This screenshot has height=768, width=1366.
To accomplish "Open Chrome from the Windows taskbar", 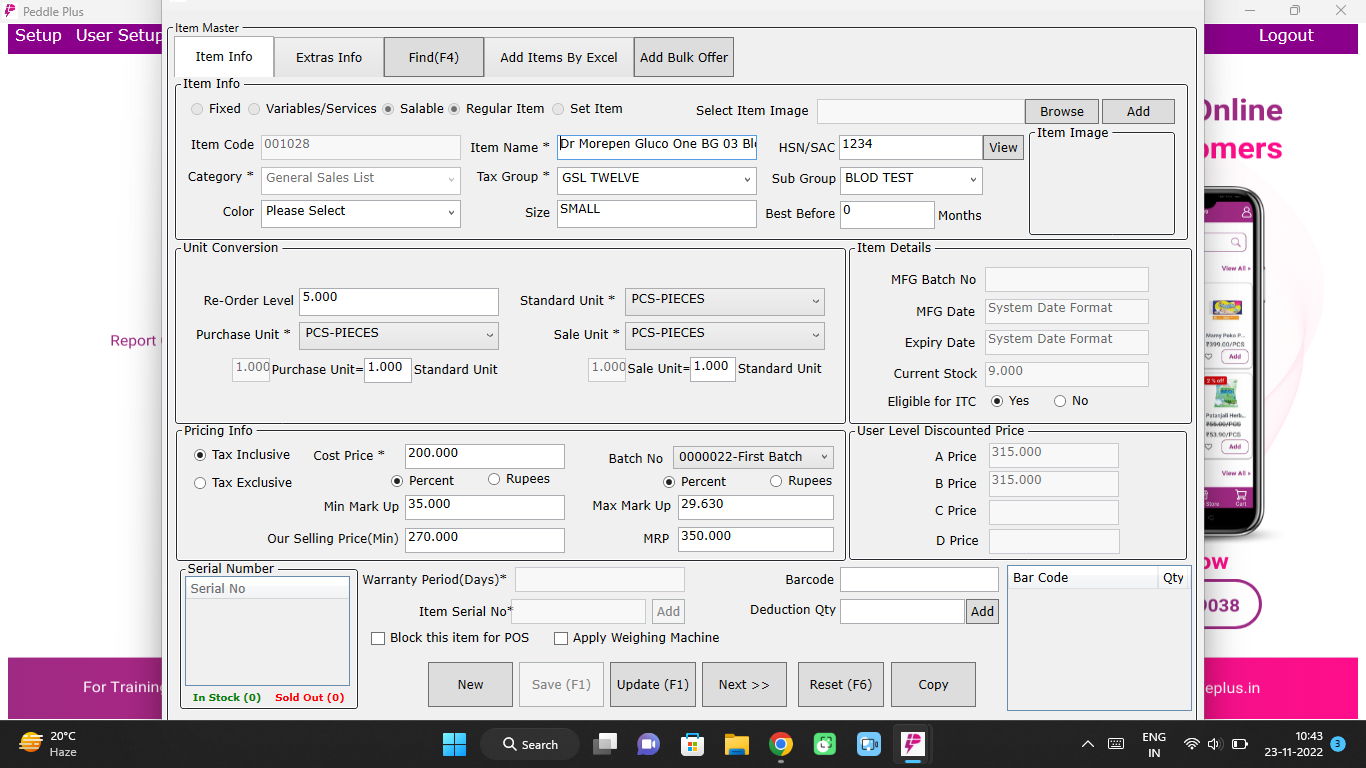I will point(781,744).
